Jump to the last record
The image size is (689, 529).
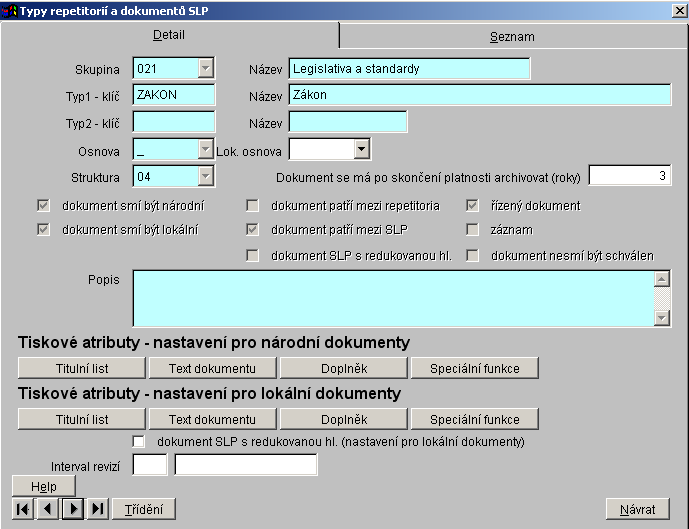(x=97, y=509)
